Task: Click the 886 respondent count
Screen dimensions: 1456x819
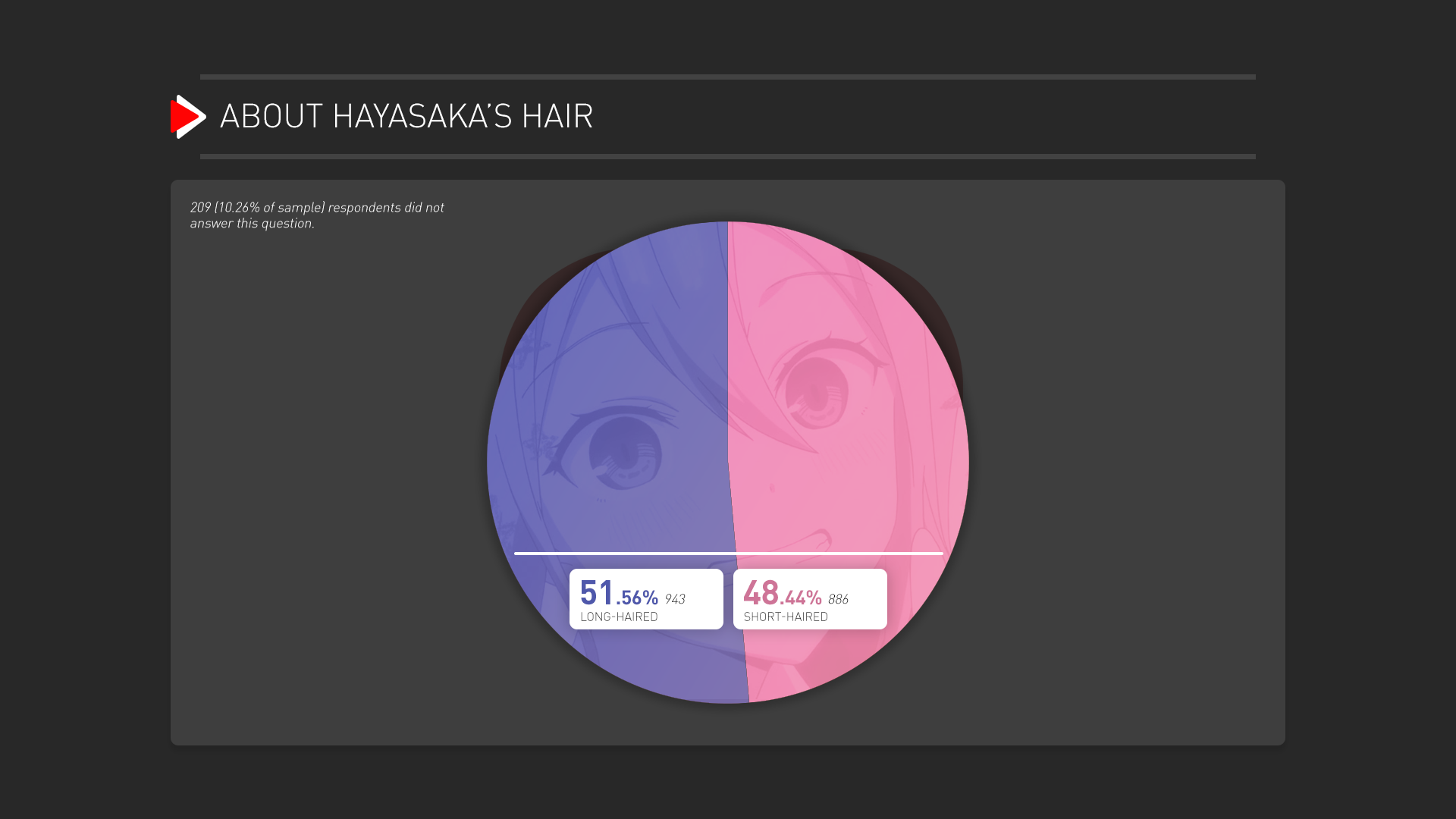Action: [x=838, y=599]
